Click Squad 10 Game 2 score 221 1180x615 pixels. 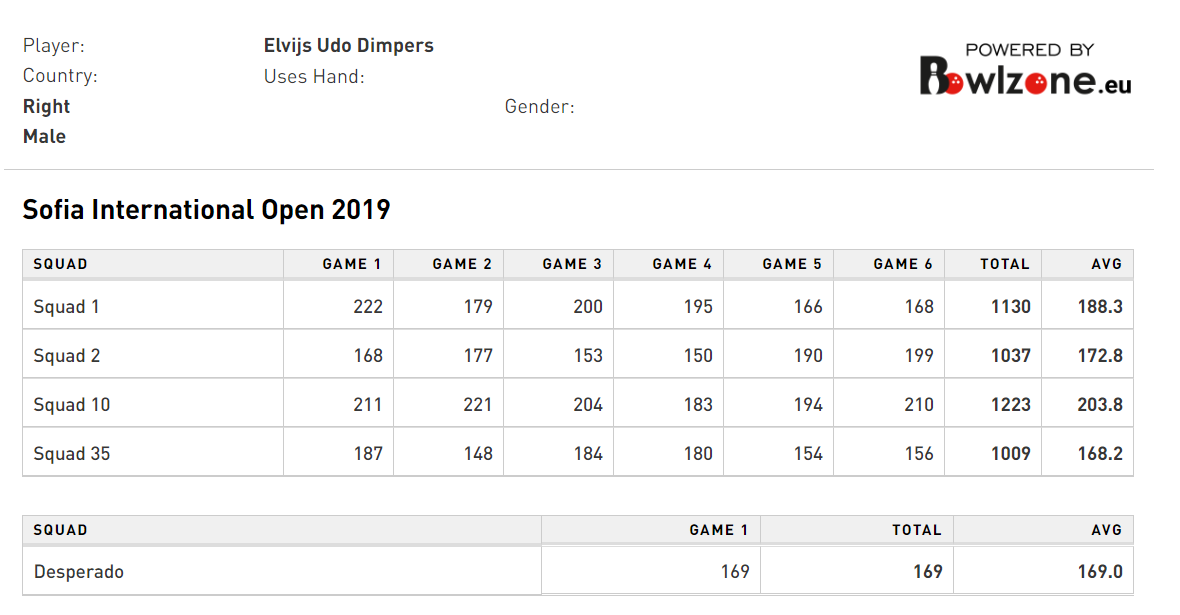[x=478, y=405]
